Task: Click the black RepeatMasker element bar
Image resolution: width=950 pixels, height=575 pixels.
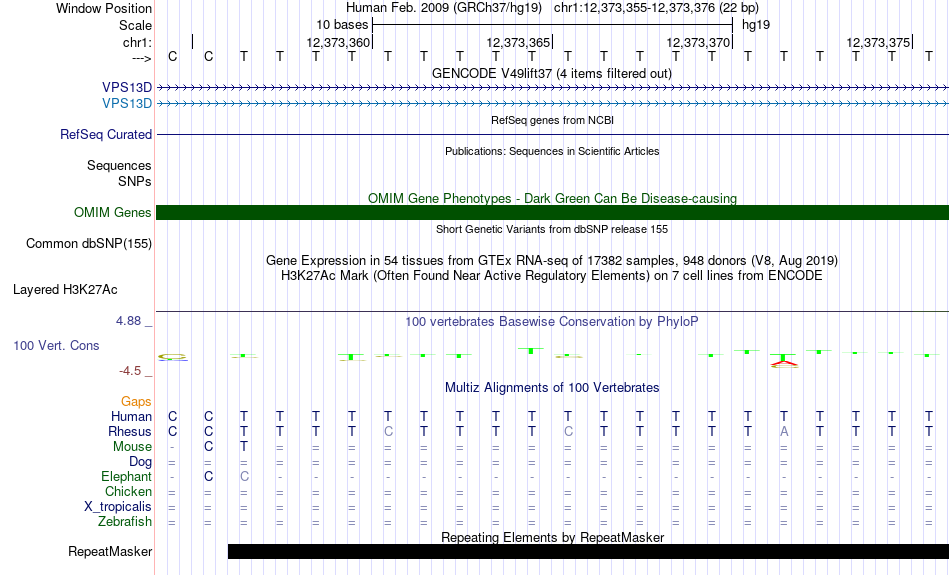Action: pos(588,551)
